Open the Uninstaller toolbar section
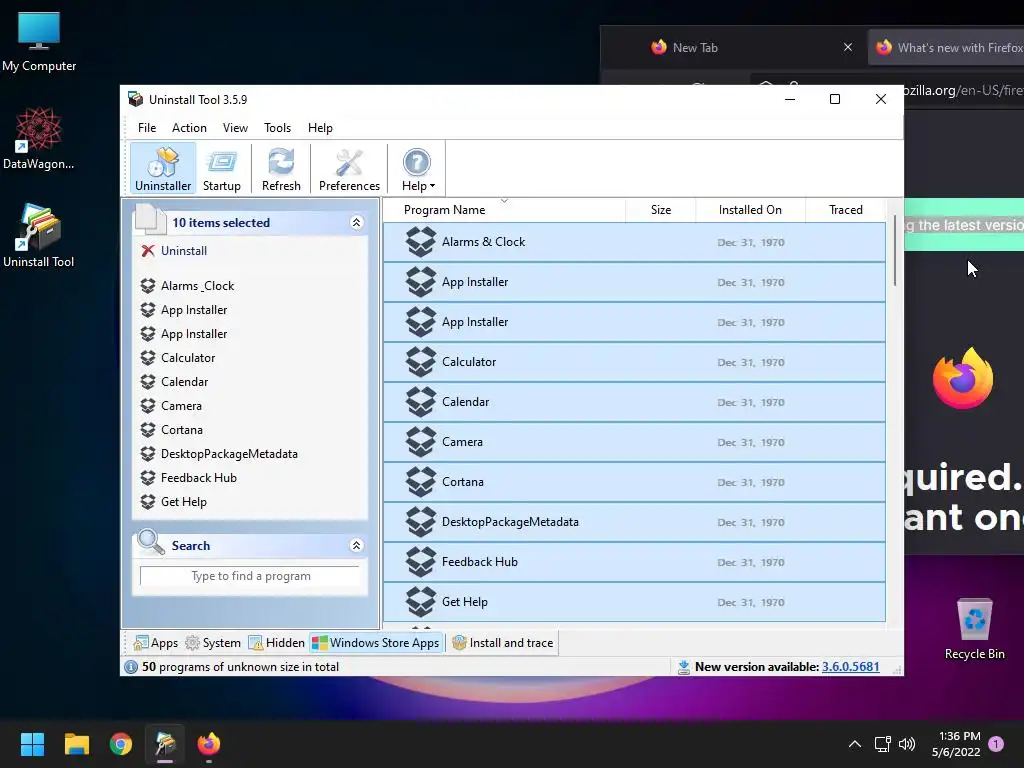The width and height of the screenshot is (1024, 768). [163, 169]
